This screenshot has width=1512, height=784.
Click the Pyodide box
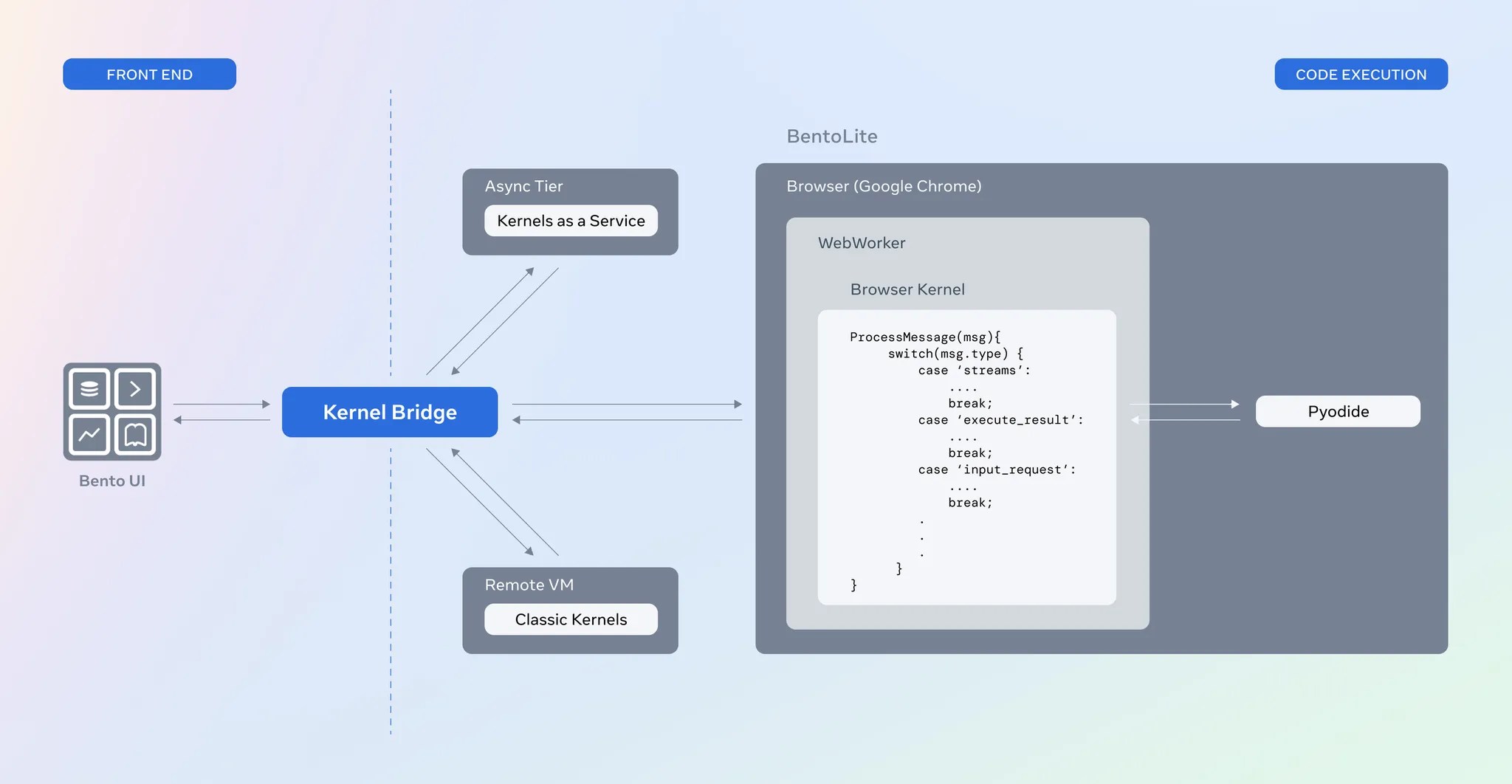tap(1338, 411)
